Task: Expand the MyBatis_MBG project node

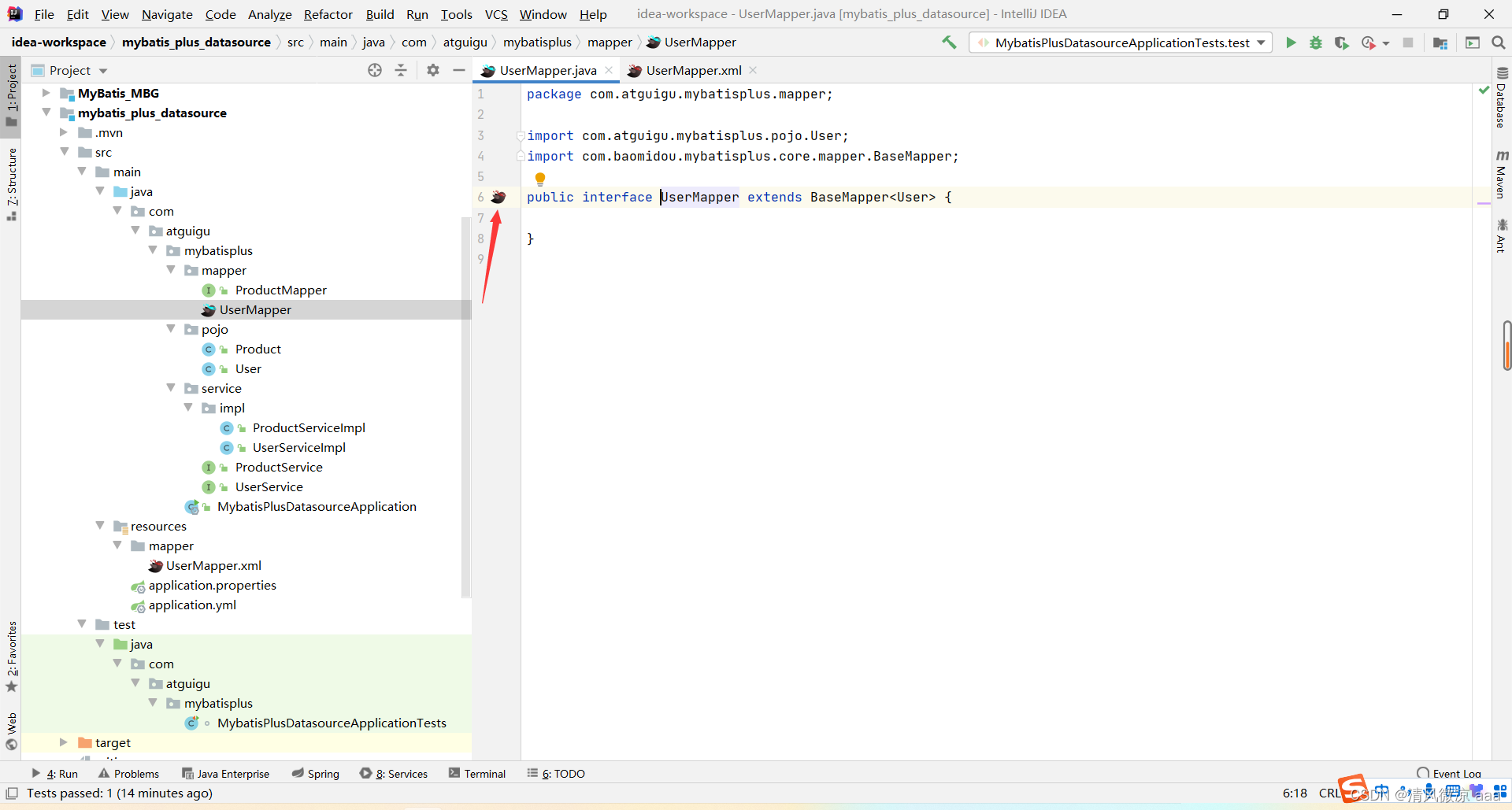Action: (x=46, y=93)
